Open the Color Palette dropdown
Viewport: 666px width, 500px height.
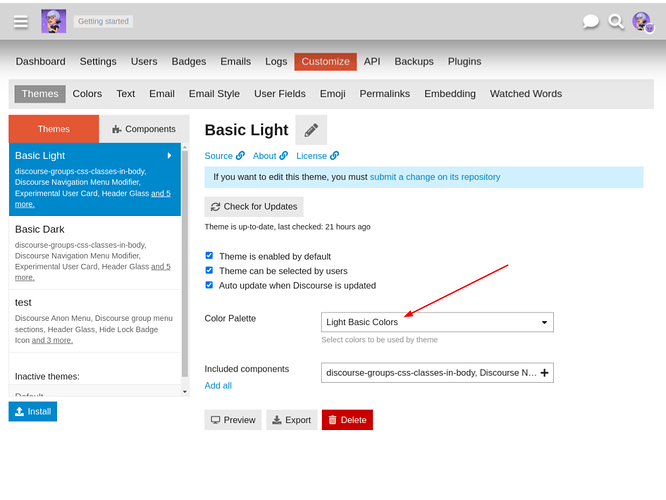(437, 322)
